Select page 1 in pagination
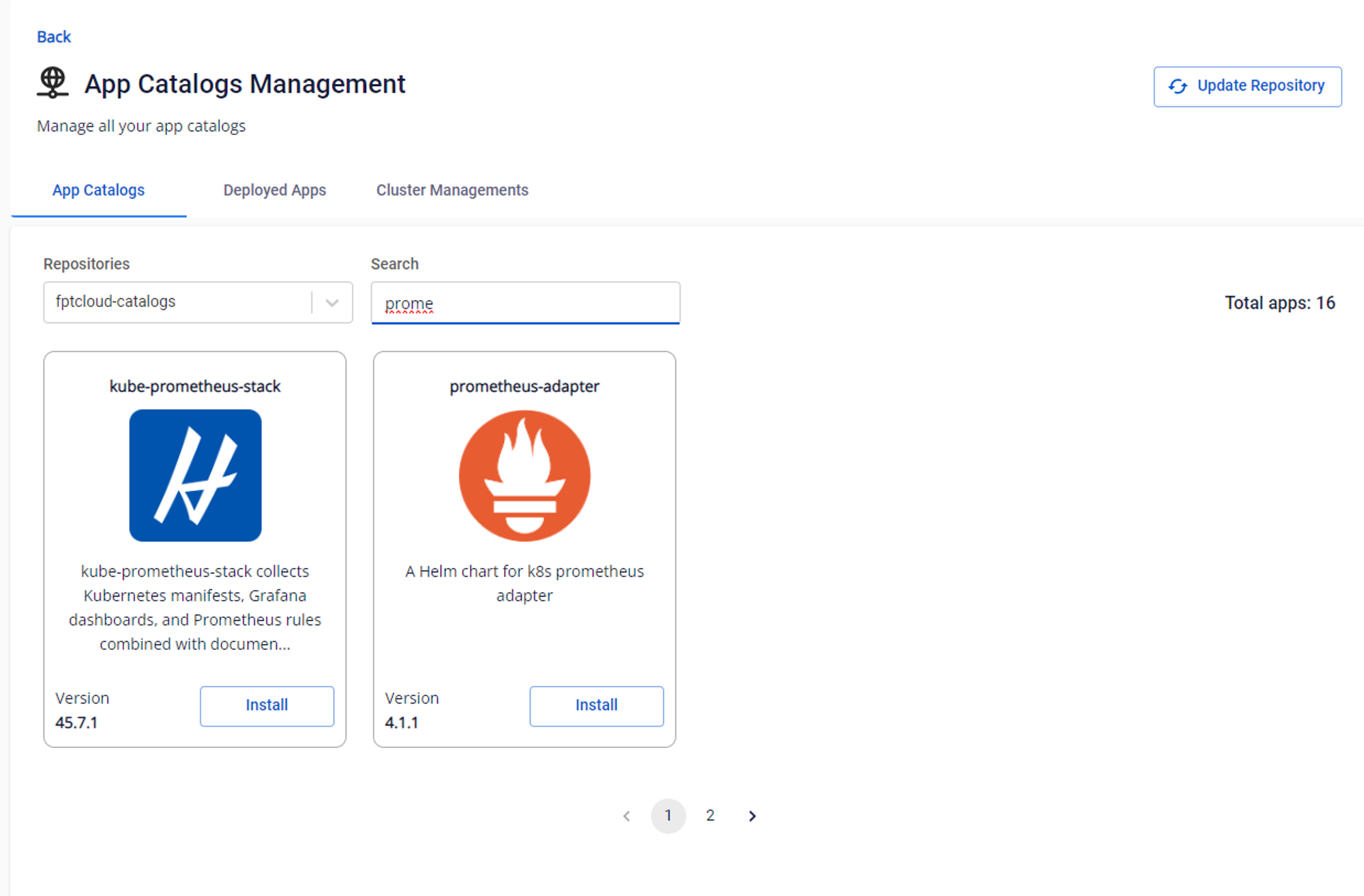Viewport: 1364px width, 896px height. [668, 816]
